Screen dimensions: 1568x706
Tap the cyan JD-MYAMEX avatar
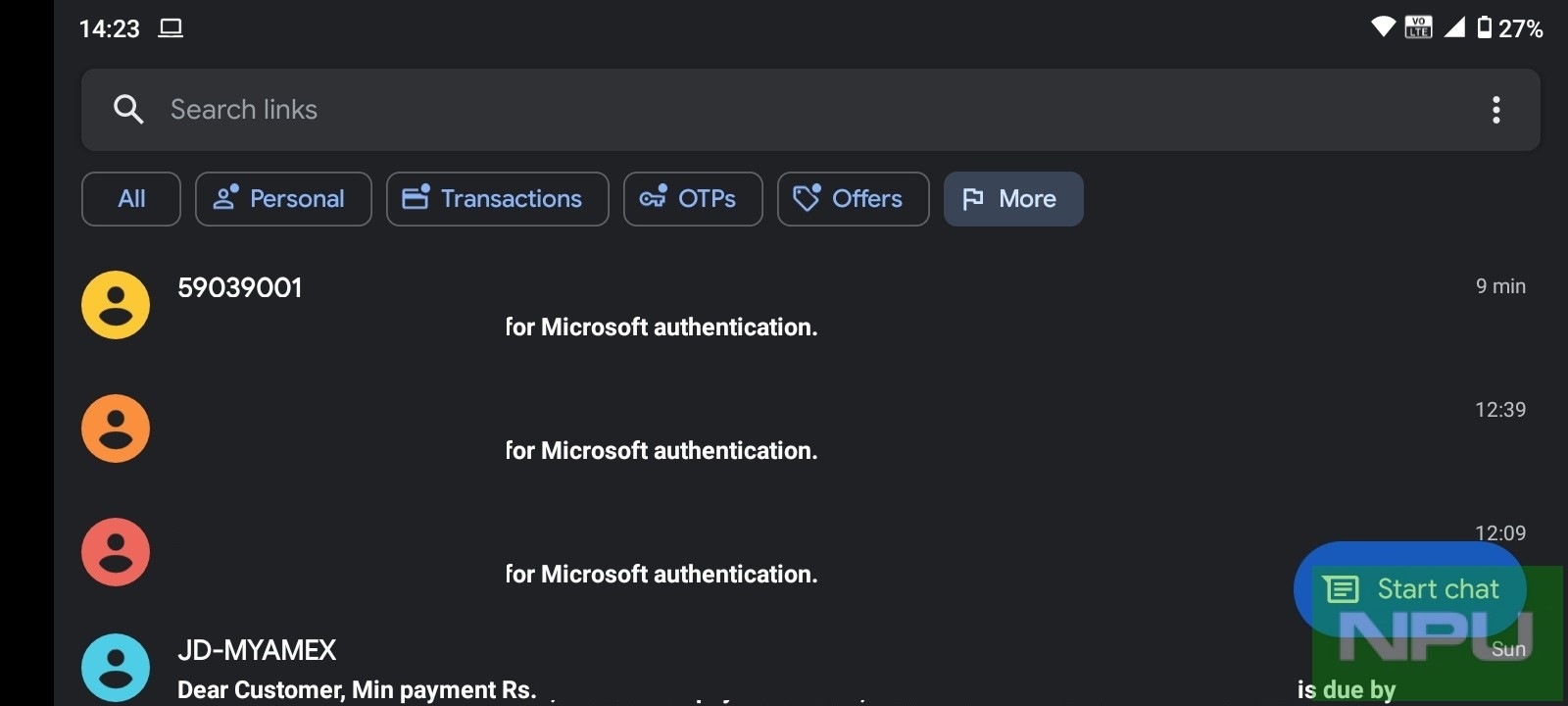tap(116, 668)
